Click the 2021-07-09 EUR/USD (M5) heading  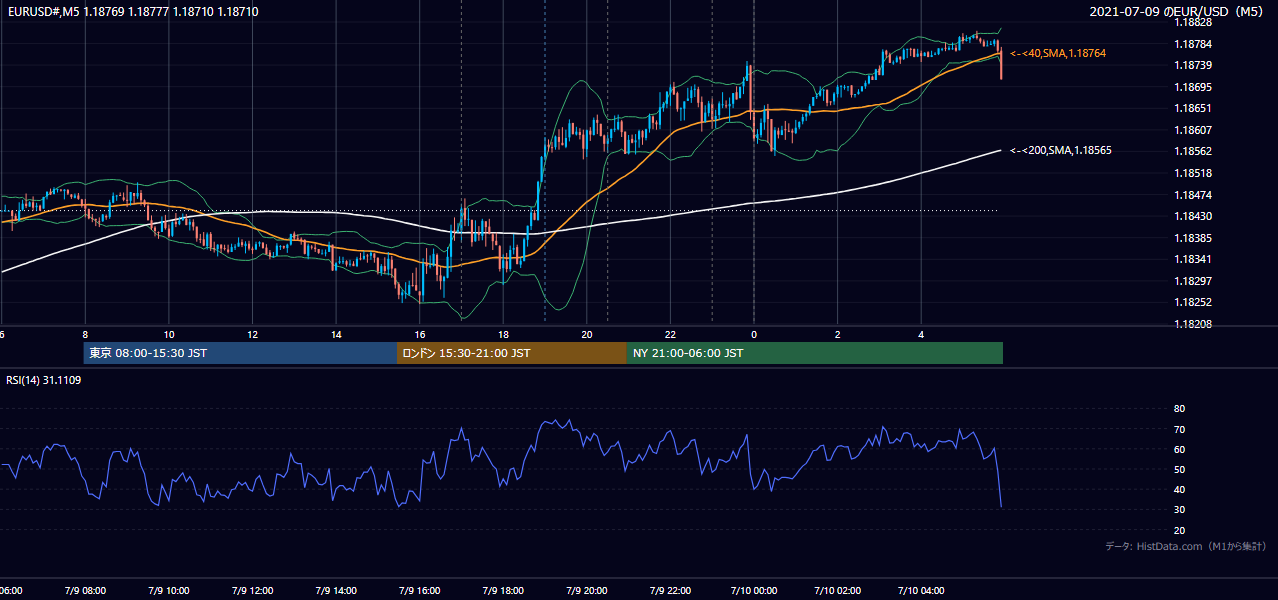[1178, 12]
